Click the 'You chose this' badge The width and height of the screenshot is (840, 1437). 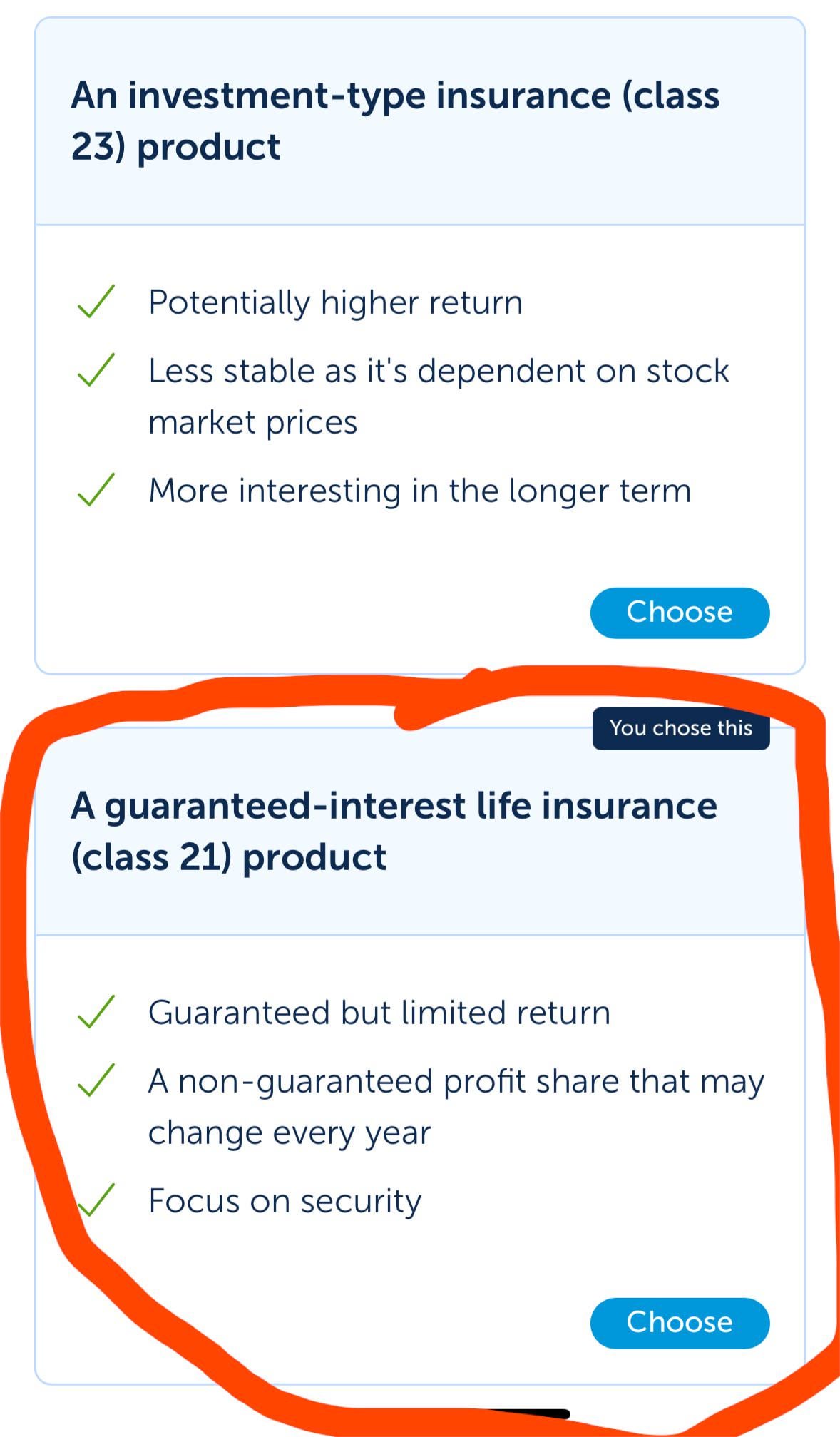click(x=681, y=728)
